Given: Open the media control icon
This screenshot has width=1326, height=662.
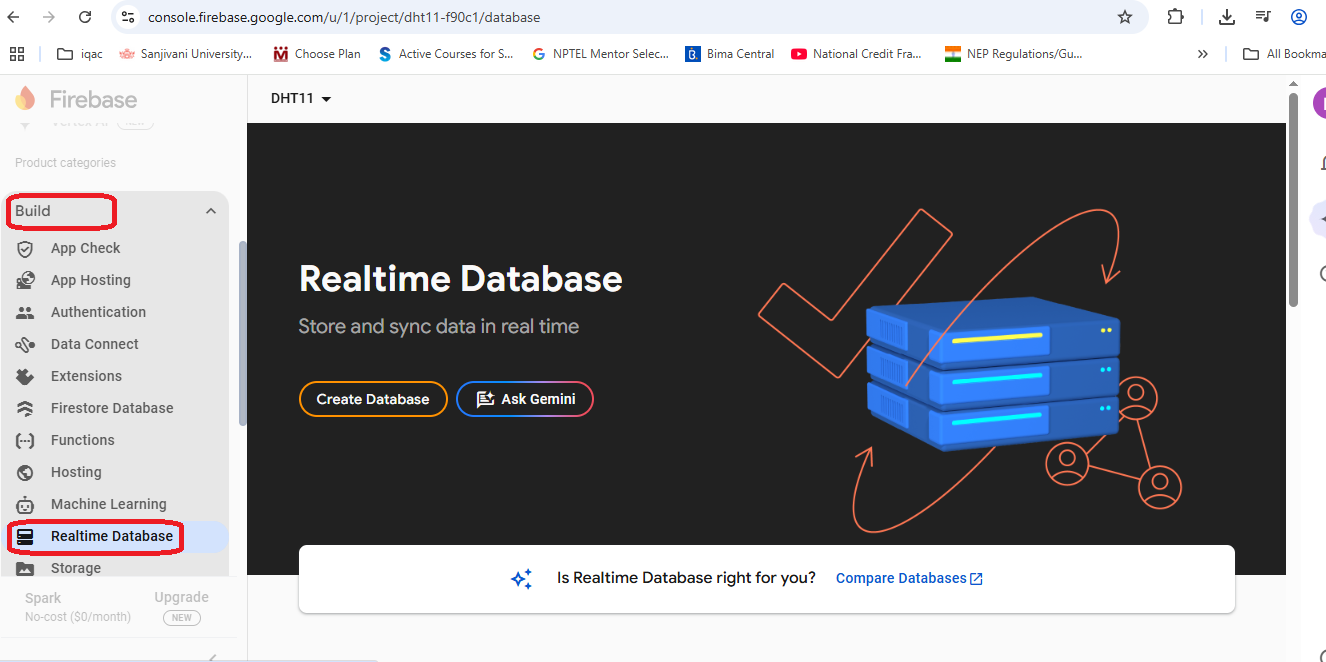Looking at the screenshot, I should [1263, 17].
